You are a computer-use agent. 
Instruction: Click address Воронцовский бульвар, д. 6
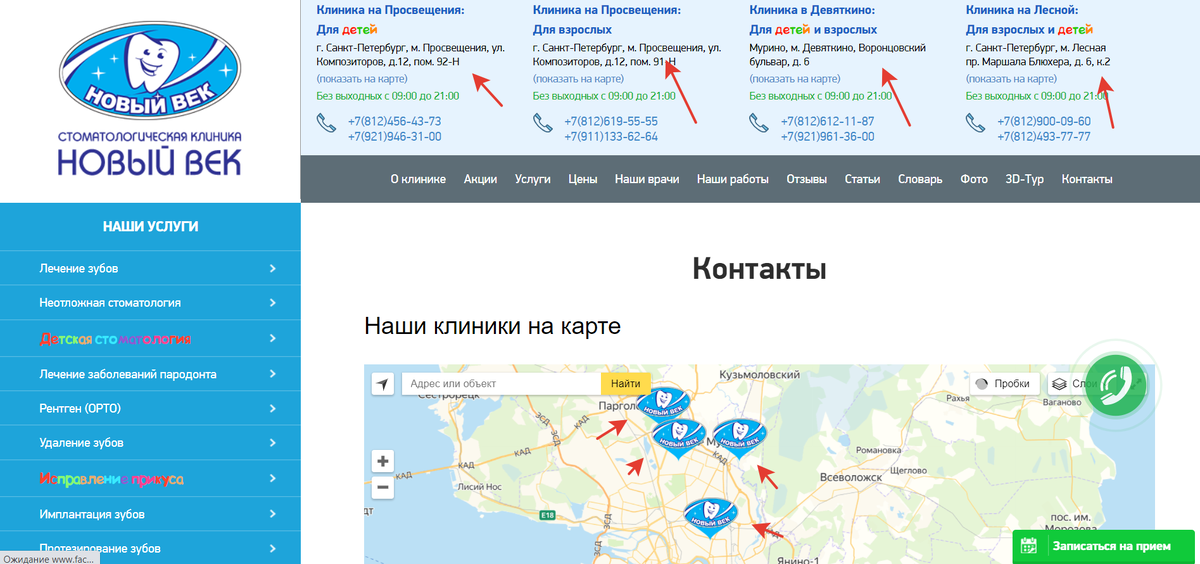point(837,54)
